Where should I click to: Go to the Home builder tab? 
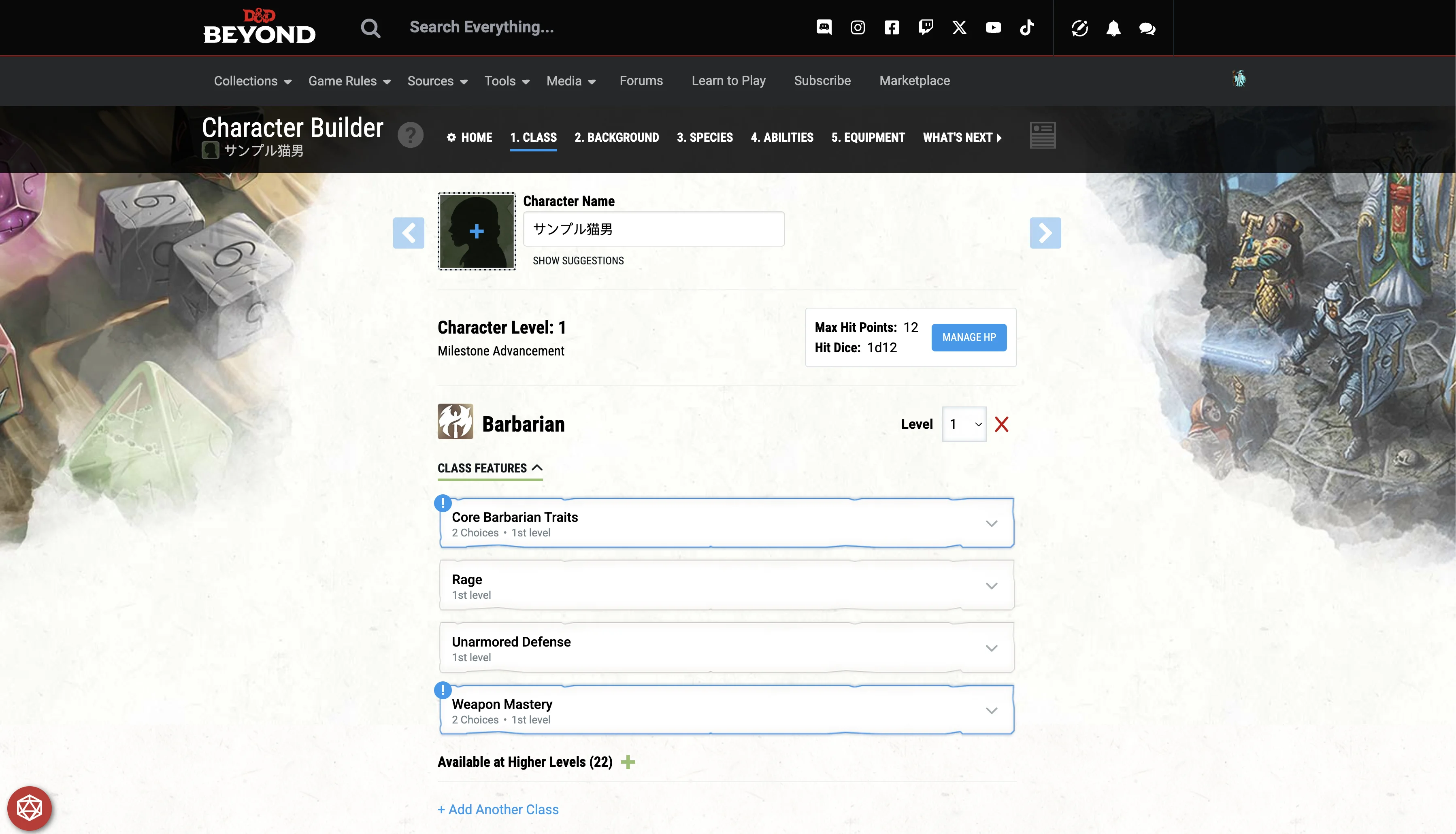(469, 138)
